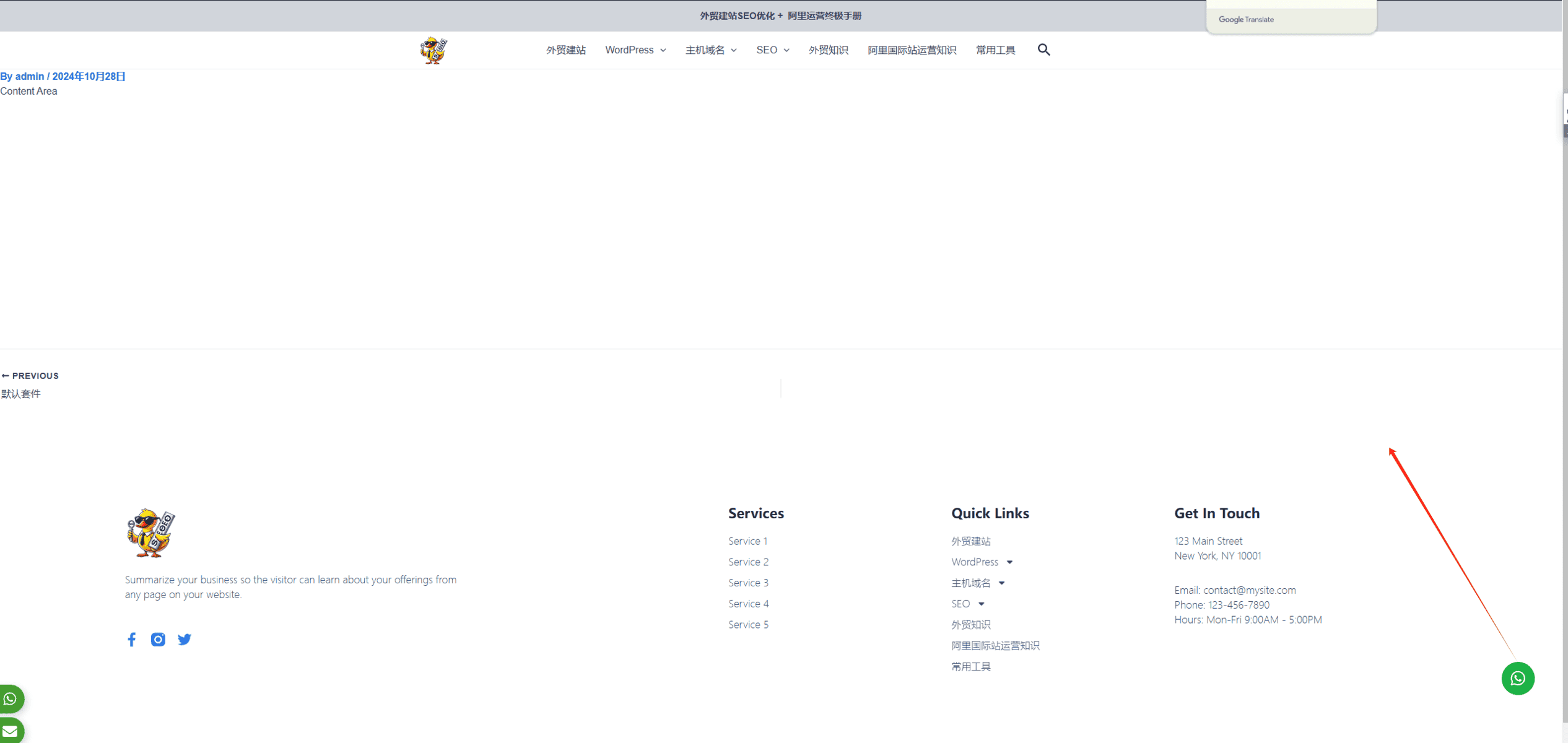Image resolution: width=1568 pixels, height=743 pixels.
Task: Open 阿里国际站运营知识 in Quick Links
Action: pos(995,646)
